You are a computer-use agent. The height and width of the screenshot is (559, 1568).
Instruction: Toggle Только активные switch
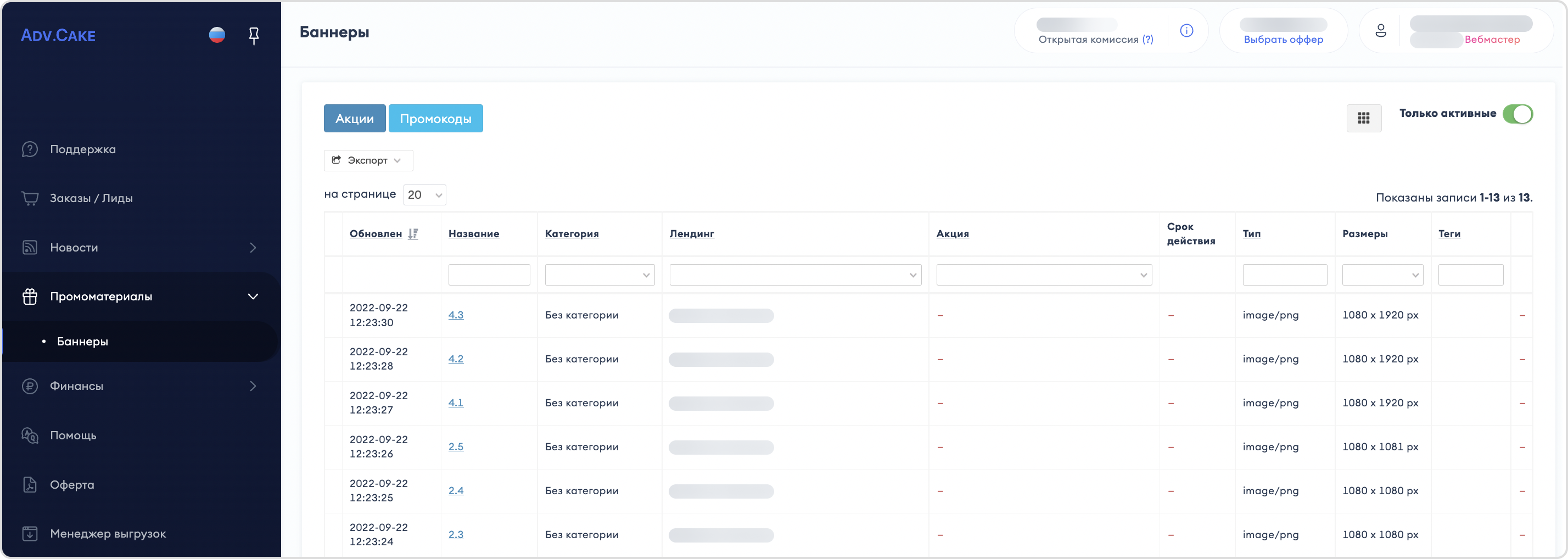point(1517,114)
